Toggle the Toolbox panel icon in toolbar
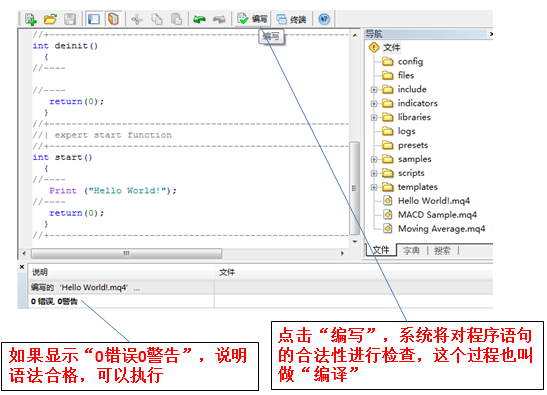Image resolution: width=547 pixels, height=395 pixels. tap(113, 19)
